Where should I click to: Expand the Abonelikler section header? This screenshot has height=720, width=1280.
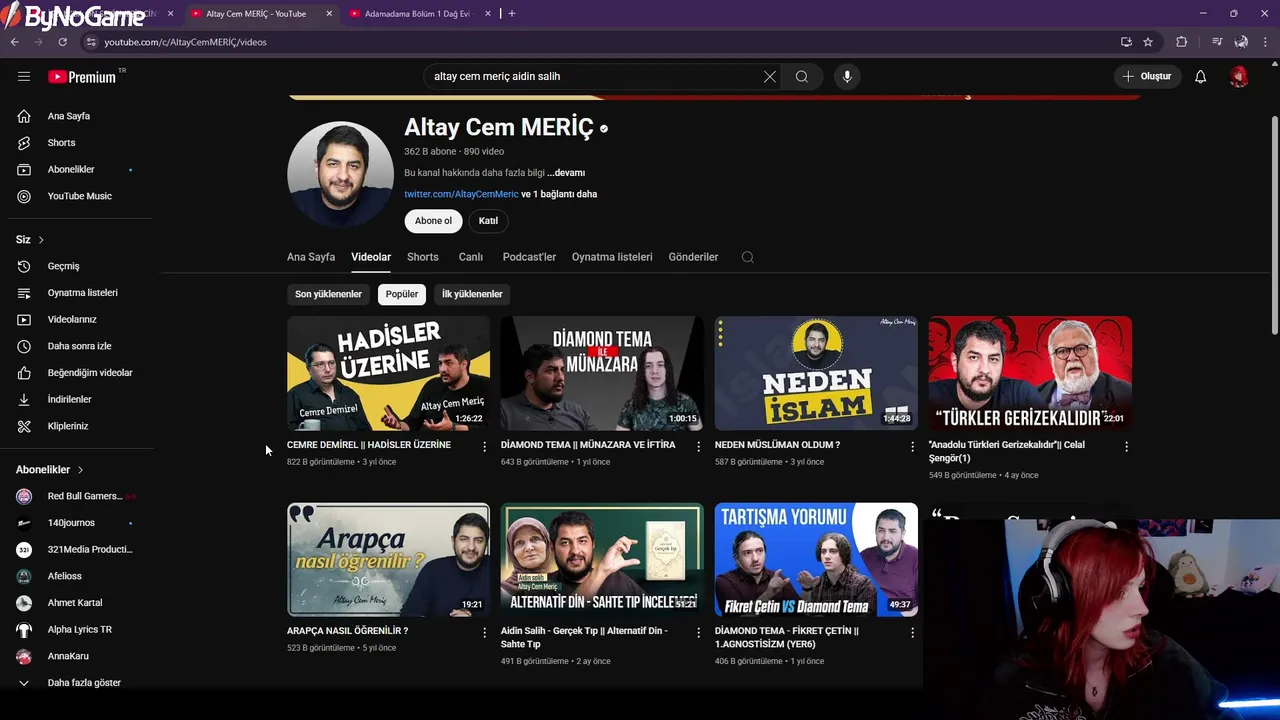coord(50,469)
